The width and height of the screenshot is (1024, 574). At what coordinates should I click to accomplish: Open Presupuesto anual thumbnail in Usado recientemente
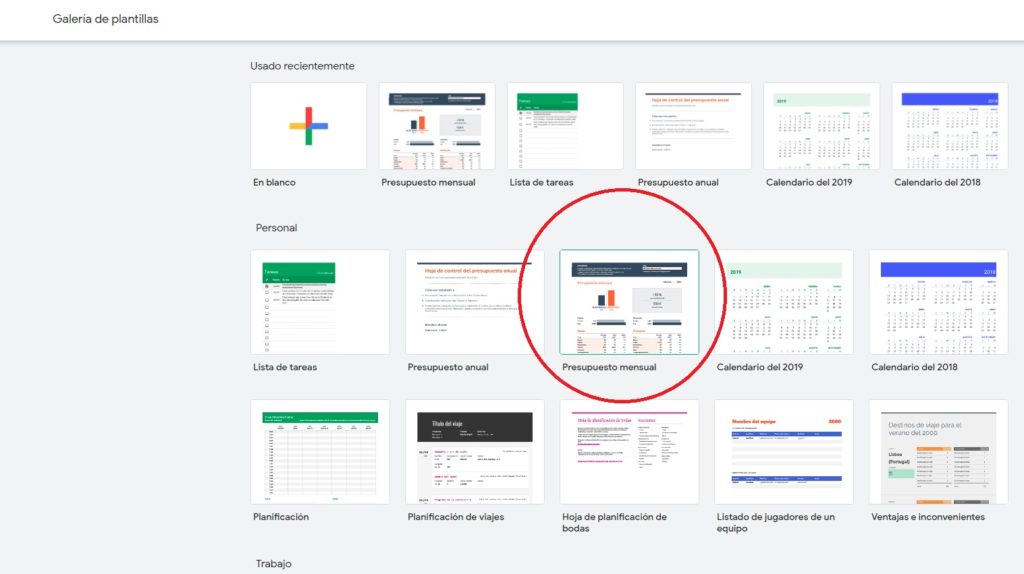point(693,126)
